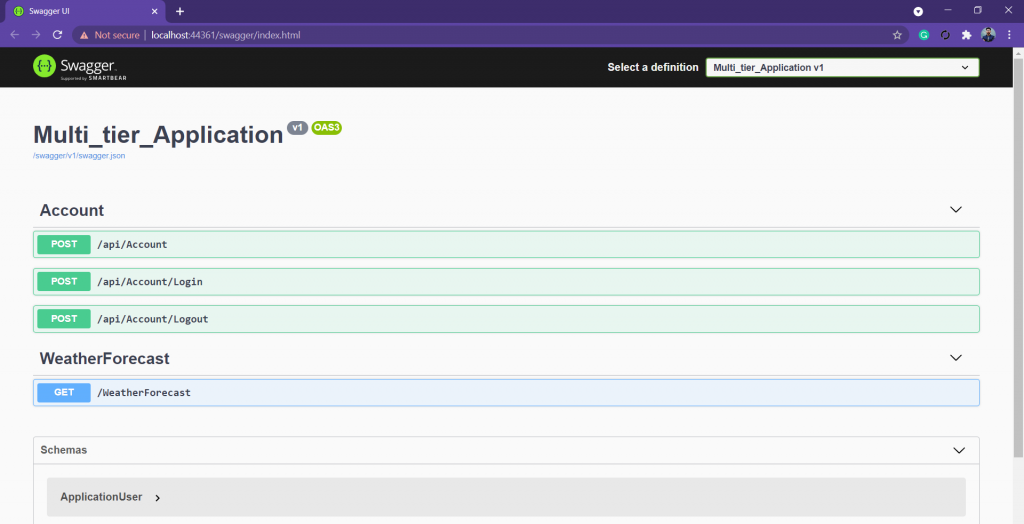Click the circular sync extension icon
The width and height of the screenshot is (1024, 524).
pos(945,35)
